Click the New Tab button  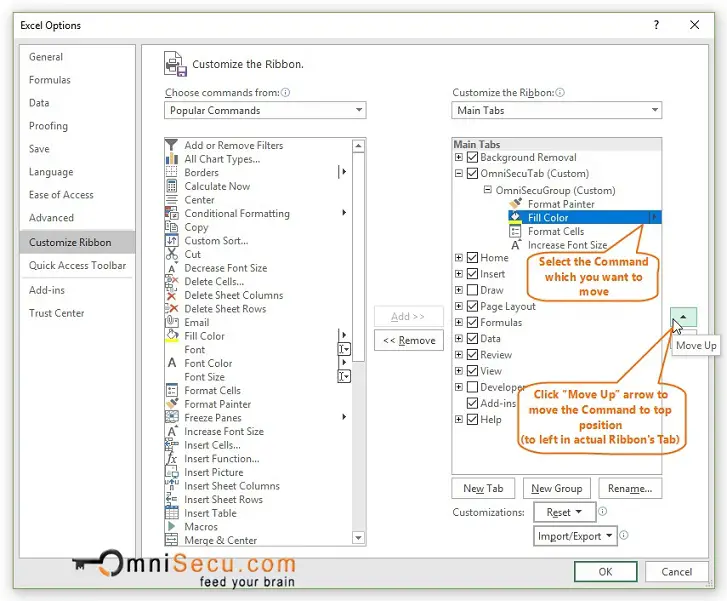click(x=483, y=488)
